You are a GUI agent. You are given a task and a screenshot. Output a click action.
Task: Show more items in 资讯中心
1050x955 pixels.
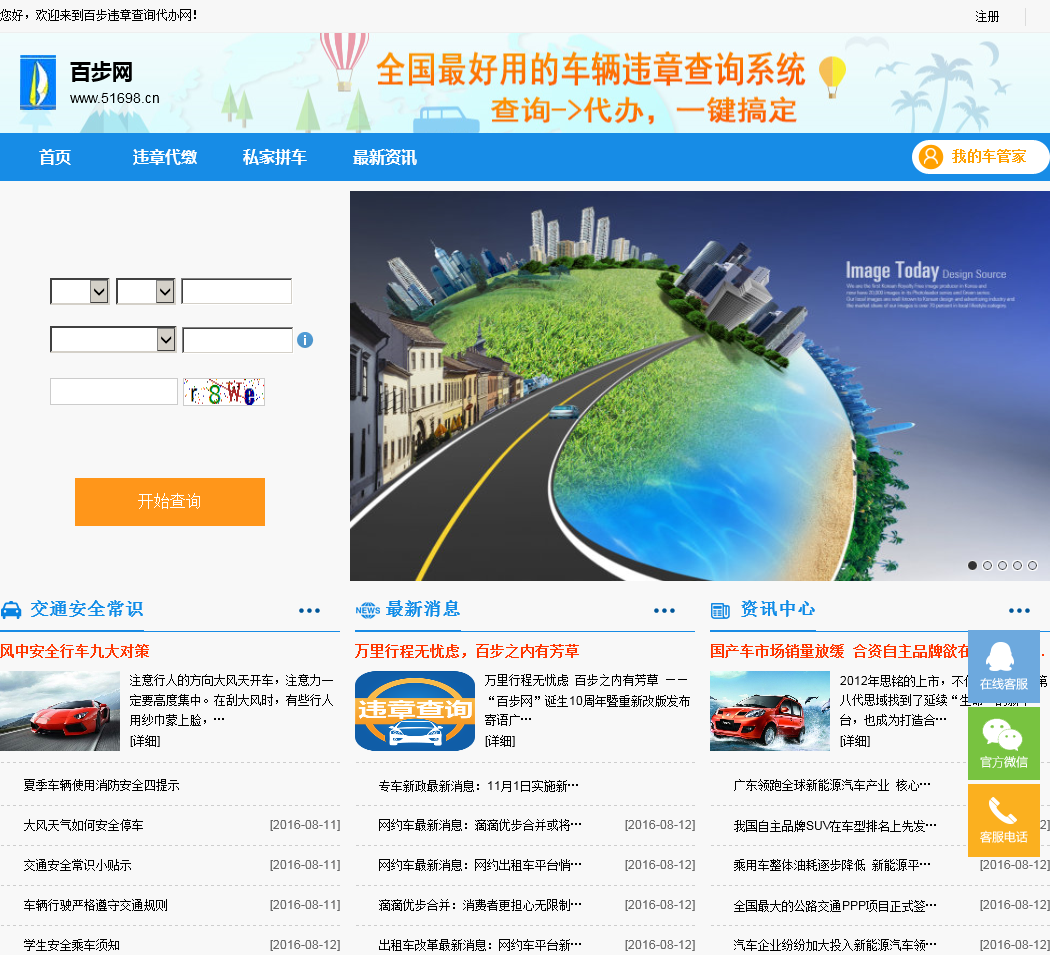click(x=1019, y=611)
